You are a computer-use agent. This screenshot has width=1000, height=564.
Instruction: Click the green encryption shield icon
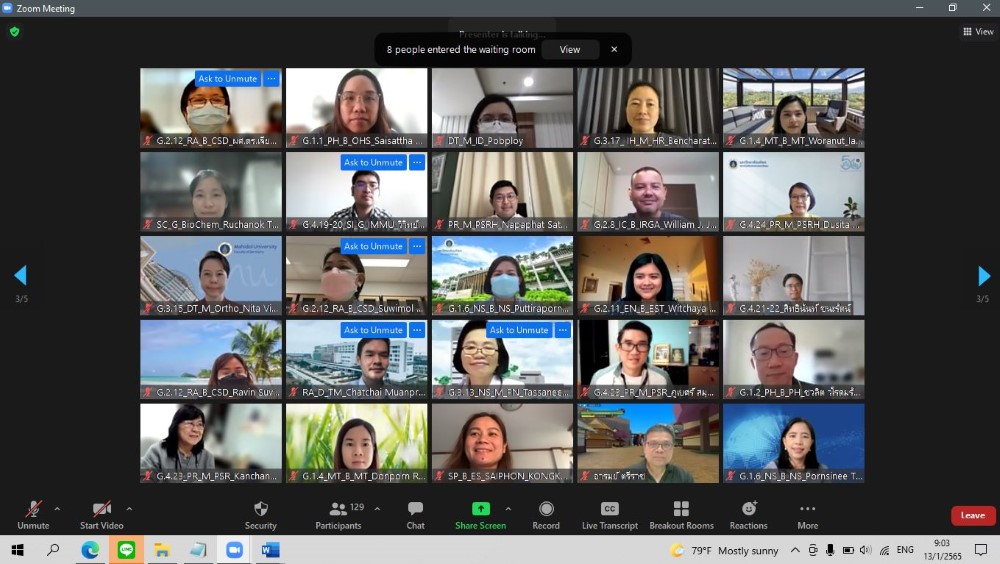(14, 31)
